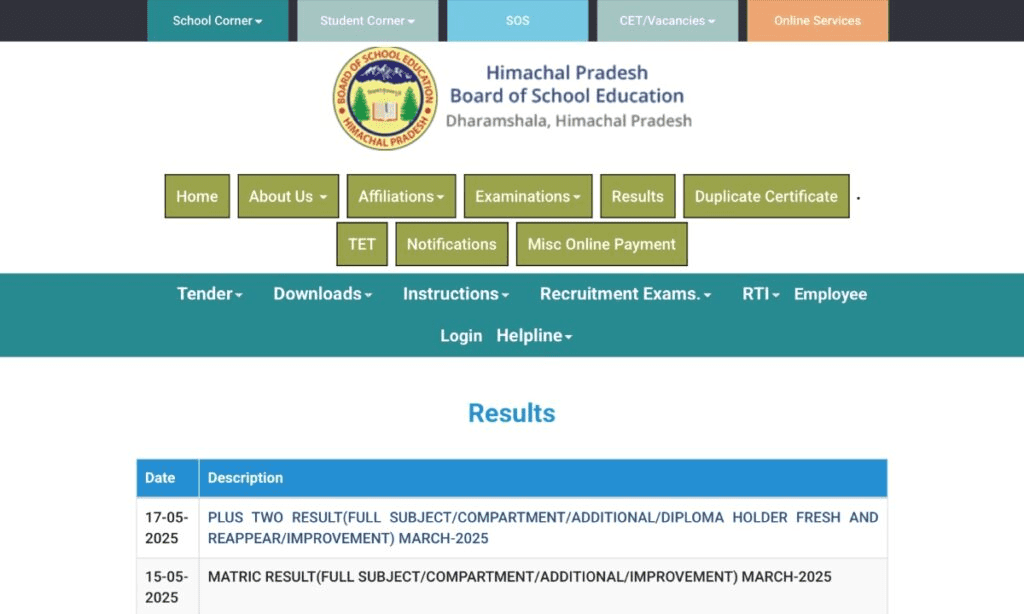Click the HPBOSE board logo emblem
Screen dimensions: 1024x614
click(x=385, y=98)
